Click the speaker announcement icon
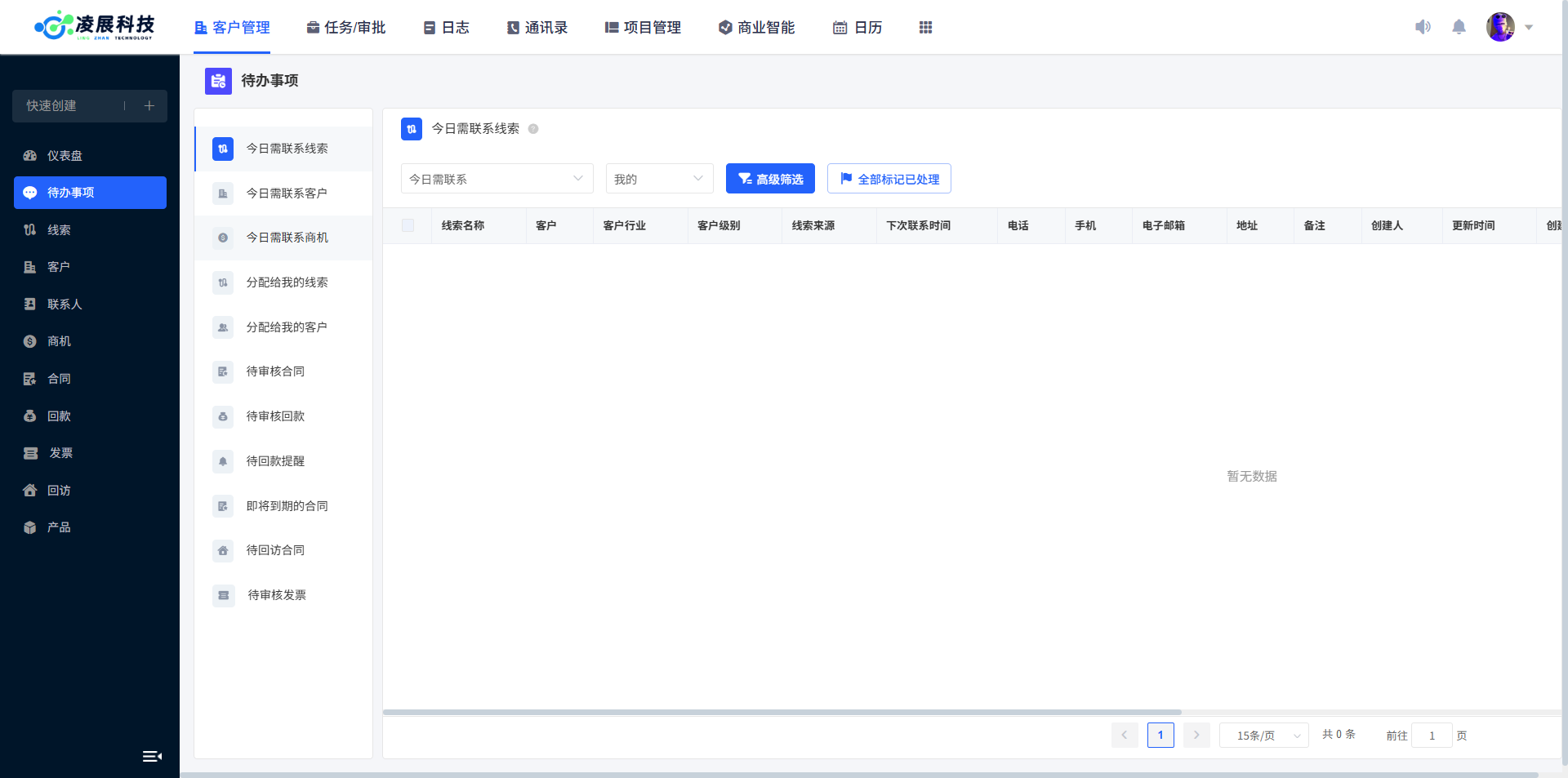Image resolution: width=1568 pixels, height=778 pixels. pyautogui.click(x=1423, y=27)
